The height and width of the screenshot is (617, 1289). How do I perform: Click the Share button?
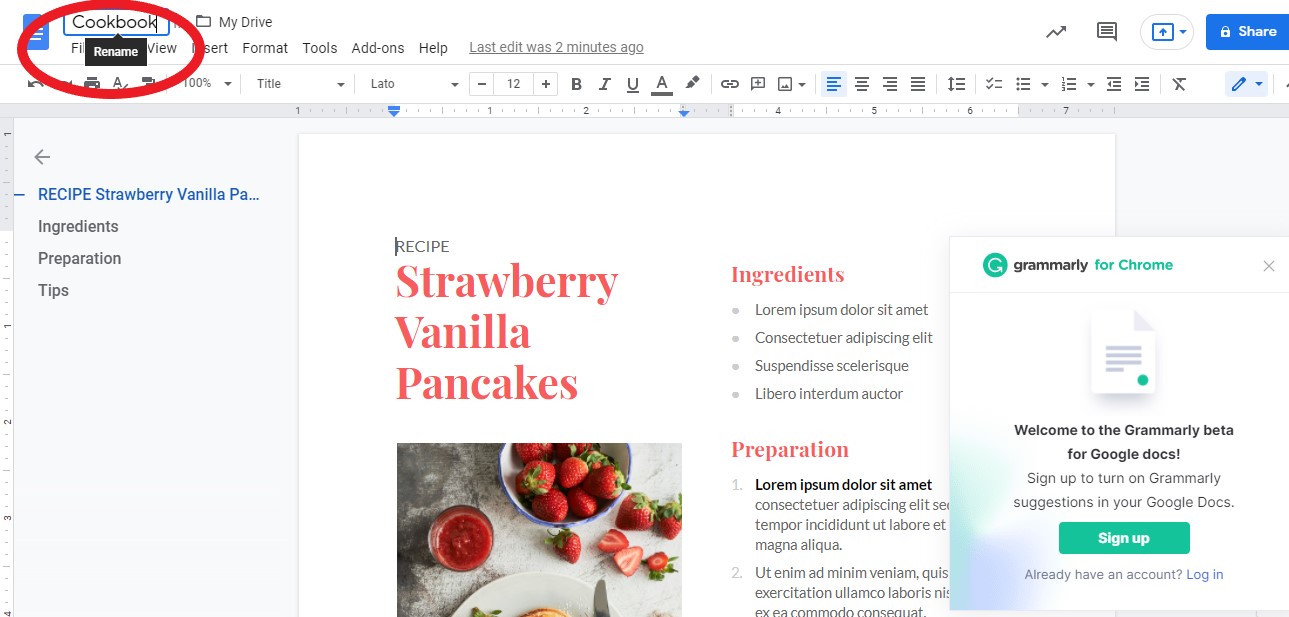1246,31
